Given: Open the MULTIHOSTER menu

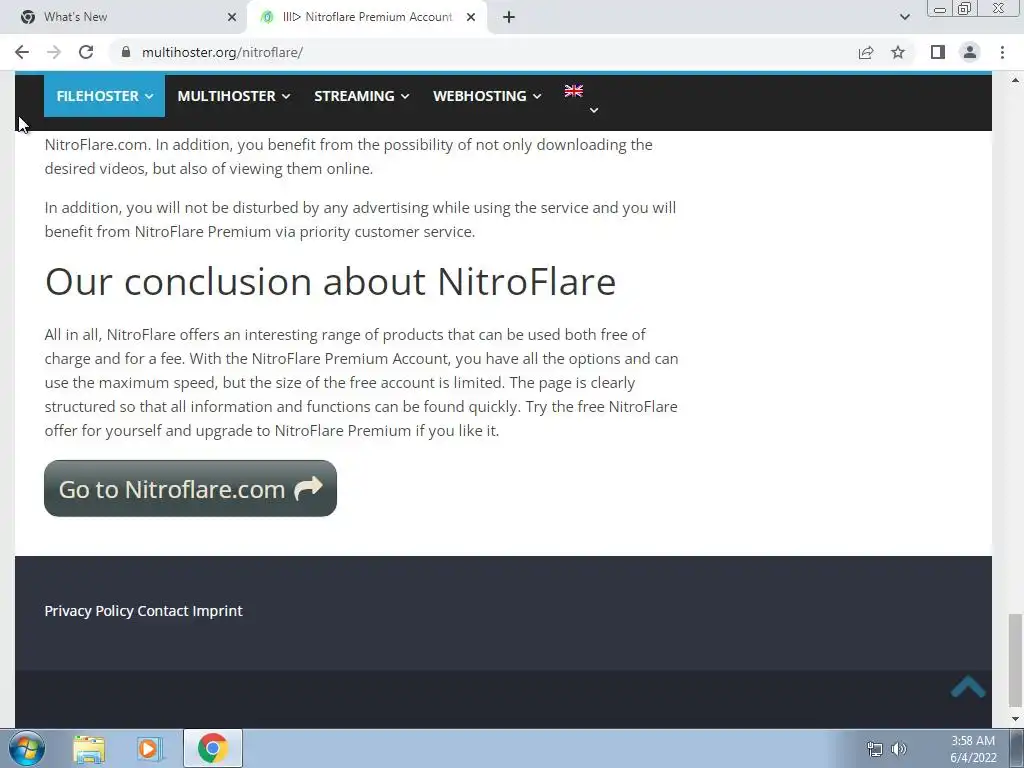Looking at the screenshot, I should (x=233, y=96).
